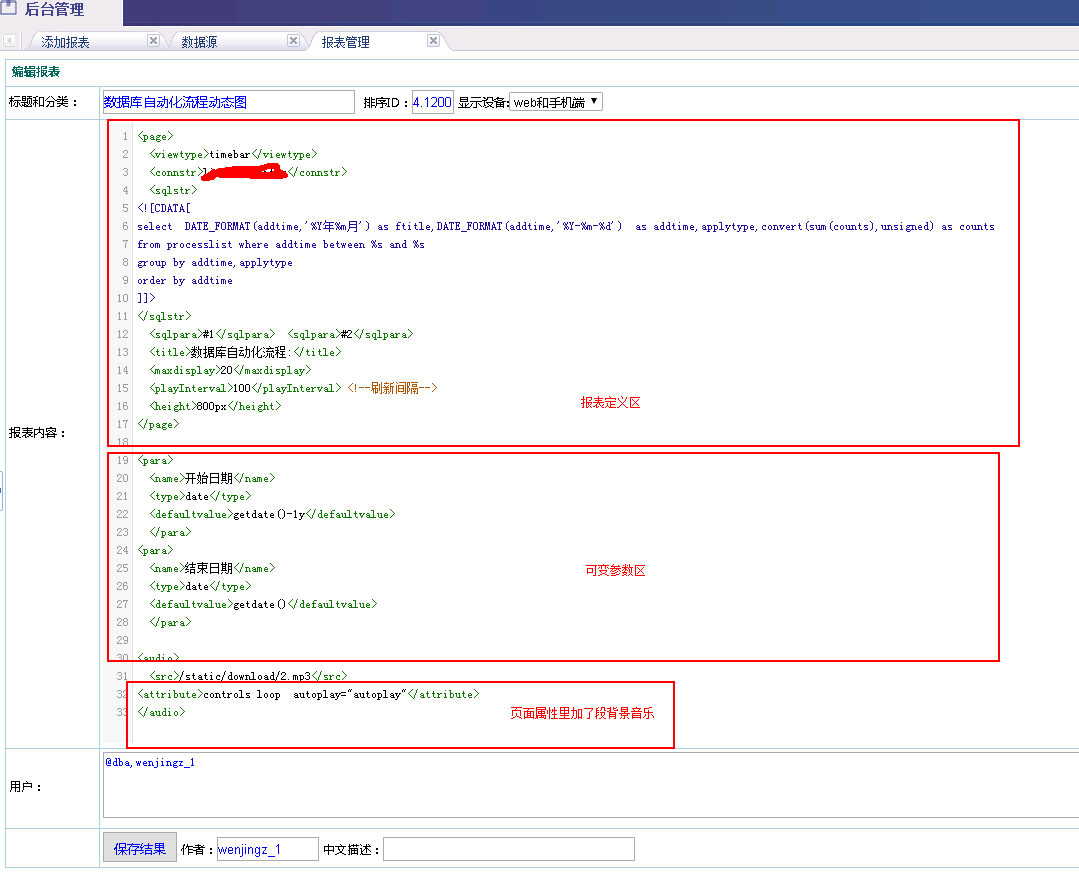
Task: Click line number 24 in the editor gutter
Action: click(122, 550)
